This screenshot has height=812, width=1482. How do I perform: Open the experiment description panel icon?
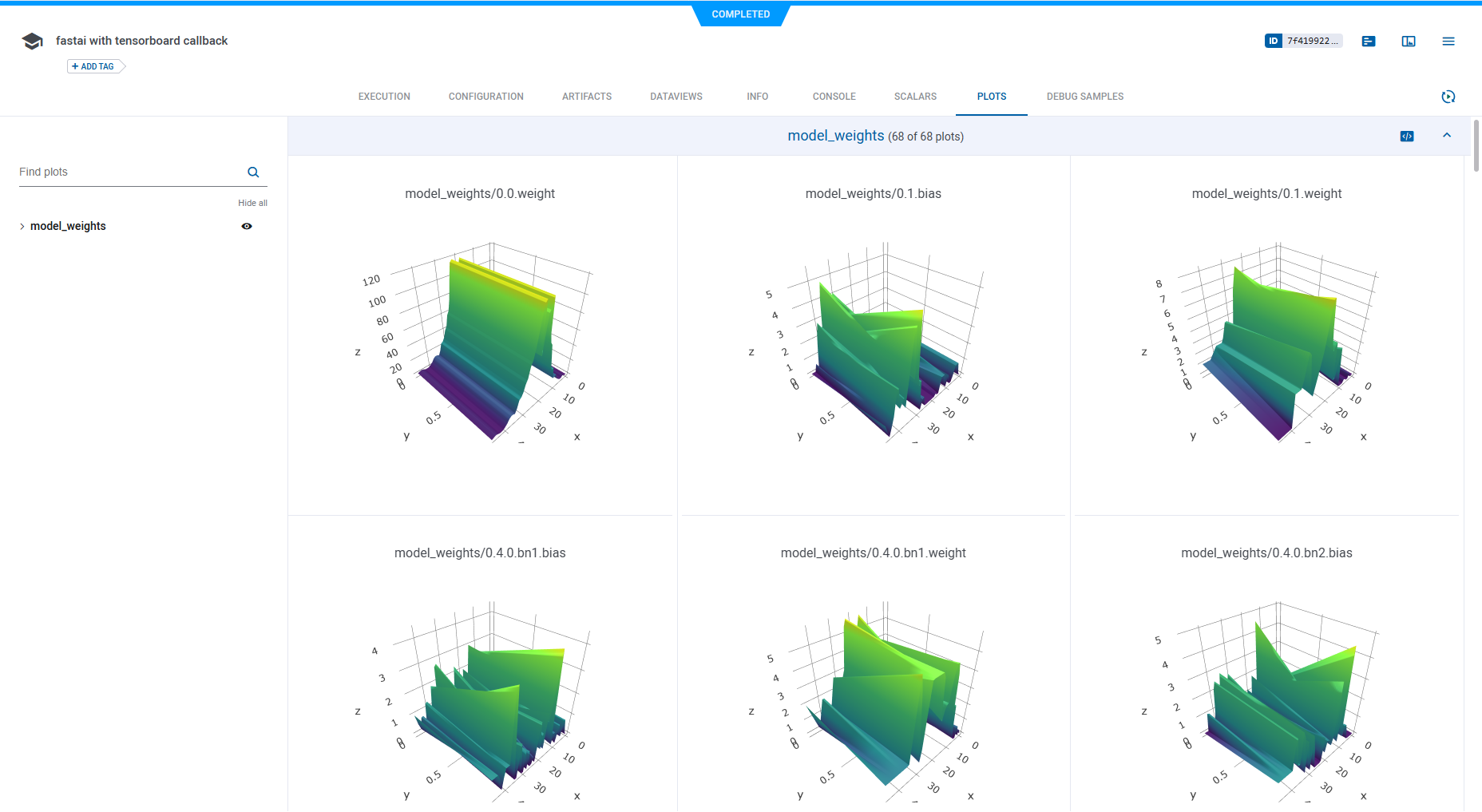coord(1369,42)
